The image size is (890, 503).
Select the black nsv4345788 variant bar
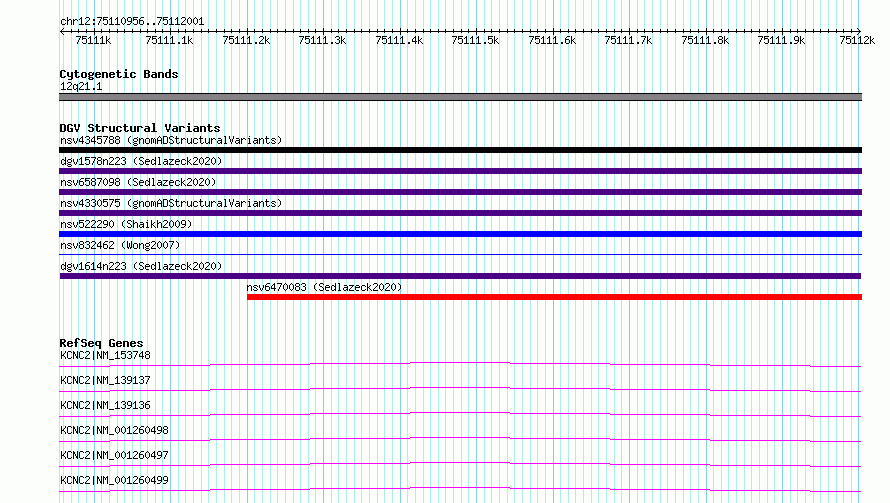460,150
